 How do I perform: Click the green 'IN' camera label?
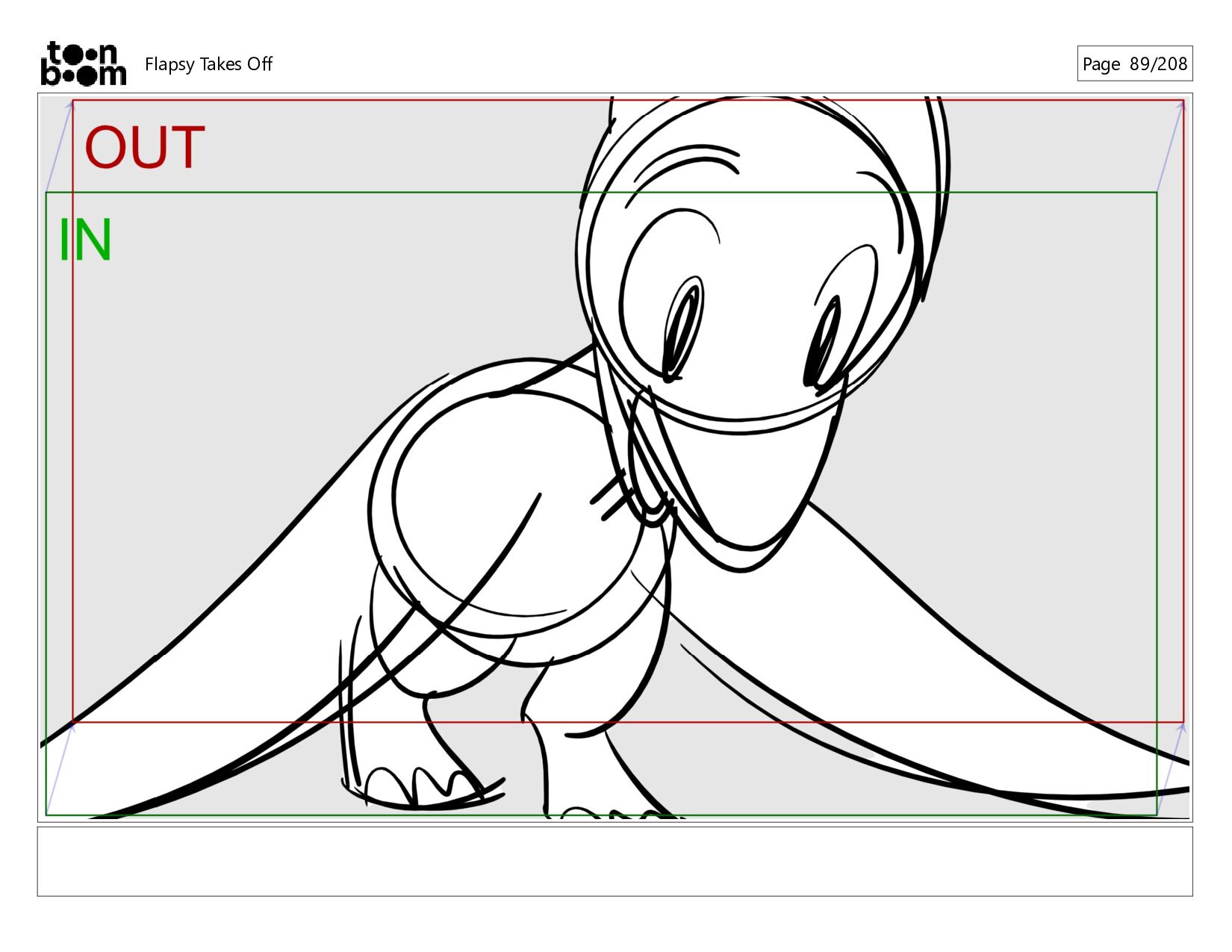coord(85,240)
